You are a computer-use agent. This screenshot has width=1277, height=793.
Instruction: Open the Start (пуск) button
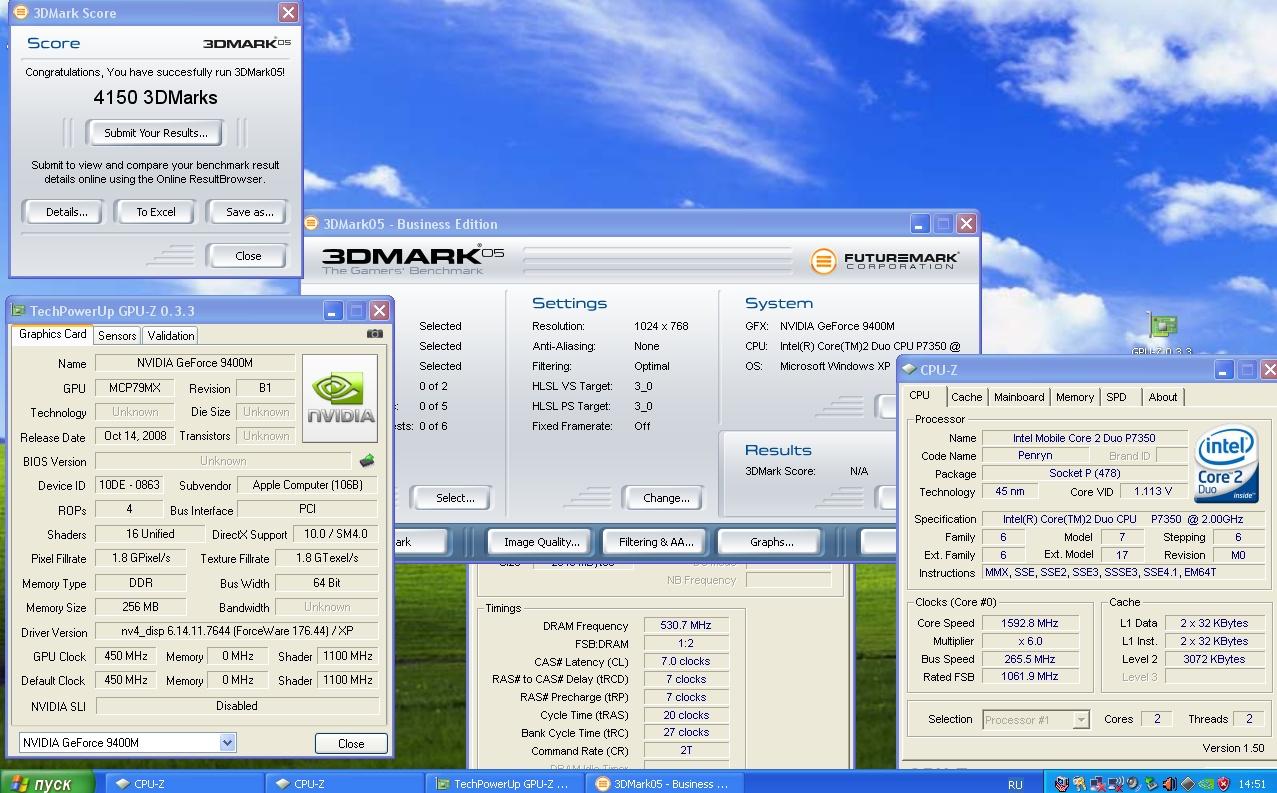point(47,783)
